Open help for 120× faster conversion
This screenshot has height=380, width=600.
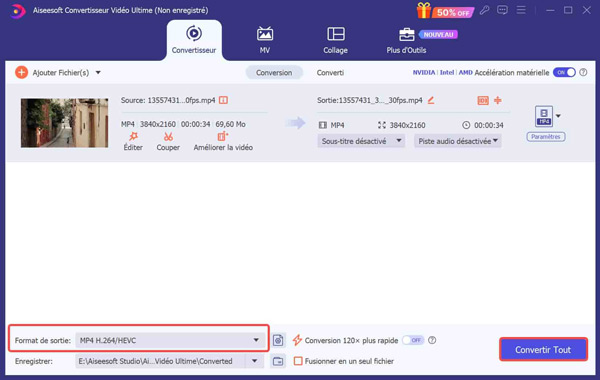coord(432,340)
